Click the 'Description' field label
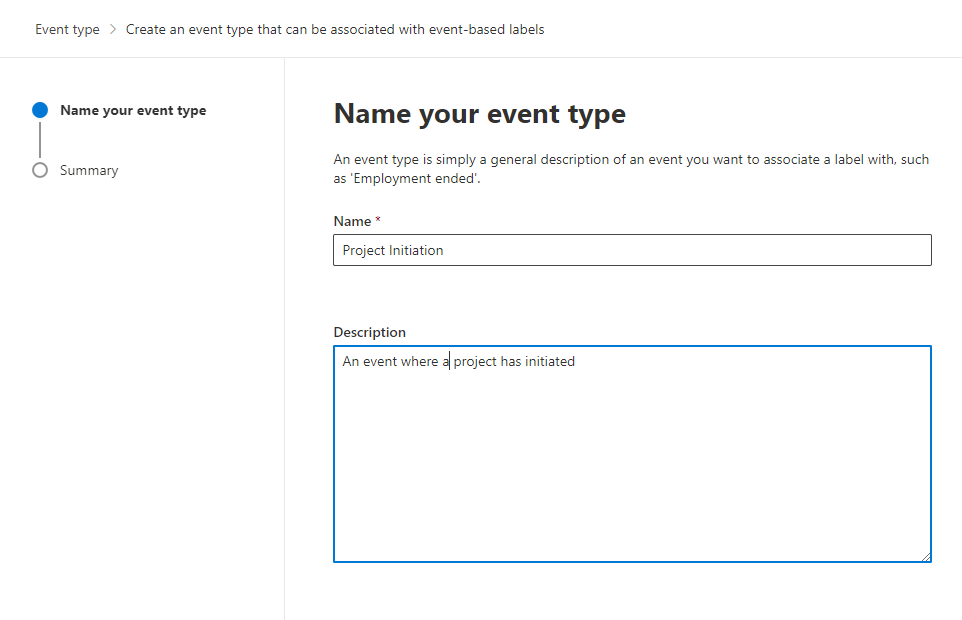 pos(369,332)
